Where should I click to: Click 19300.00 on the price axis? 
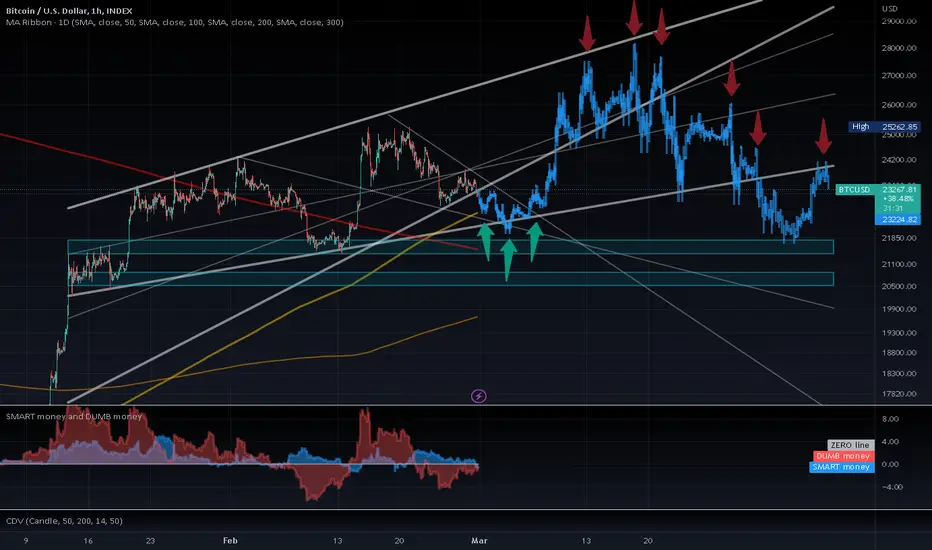(899, 333)
